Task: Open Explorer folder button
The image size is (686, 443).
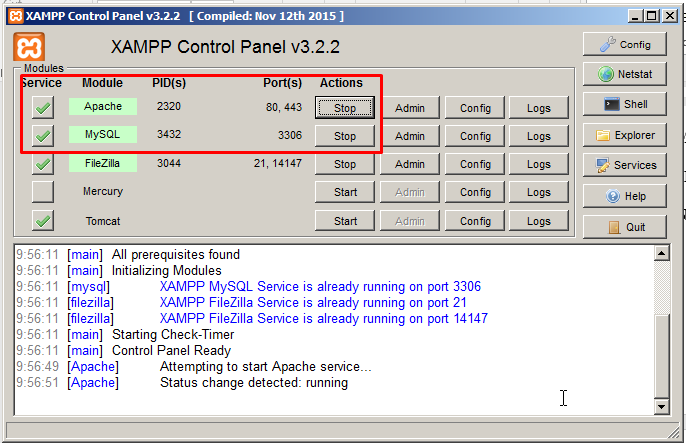Action: 625,135
